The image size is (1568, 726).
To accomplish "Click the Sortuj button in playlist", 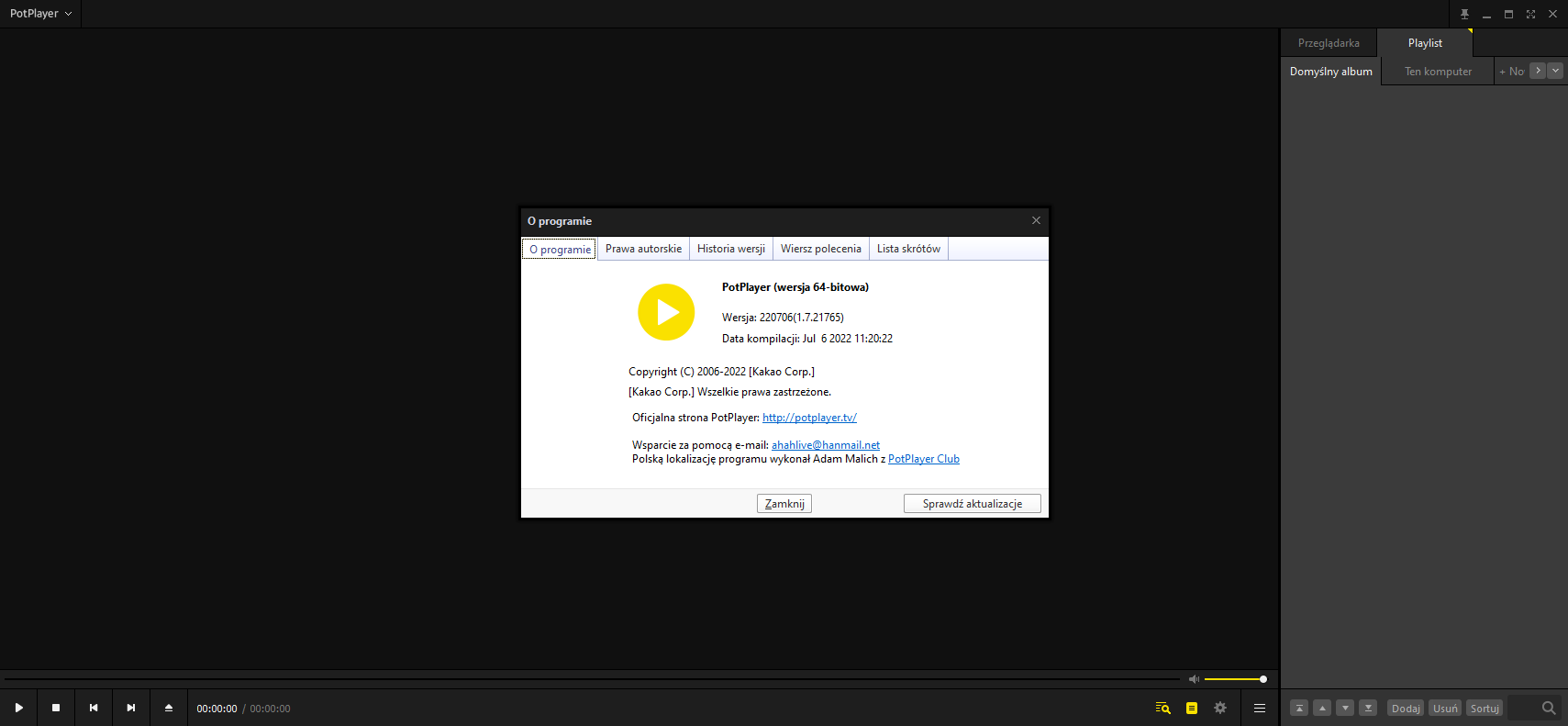I will pyautogui.click(x=1485, y=708).
